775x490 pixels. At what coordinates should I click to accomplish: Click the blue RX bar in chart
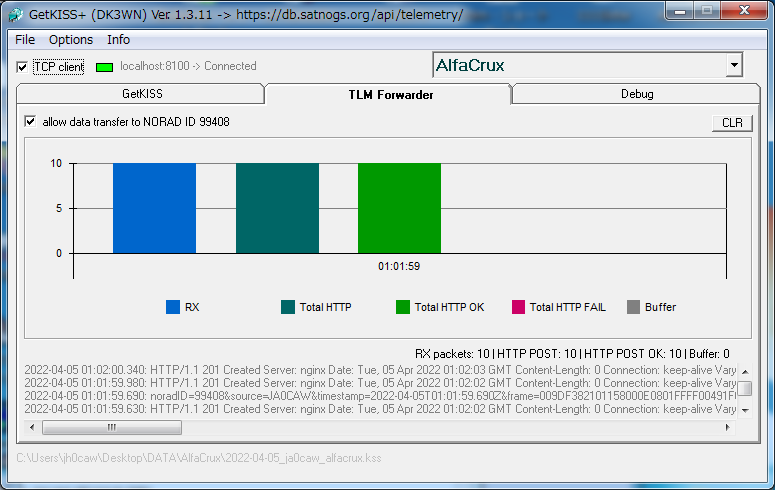(x=154, y=208)
